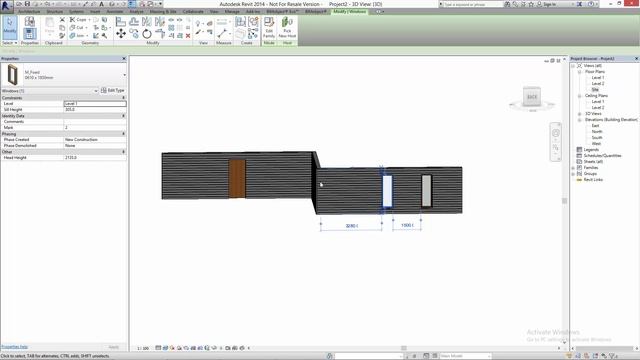This screenshot has width=640, height=360.
Task: Collapse the Other section
Action: (124, 152)
